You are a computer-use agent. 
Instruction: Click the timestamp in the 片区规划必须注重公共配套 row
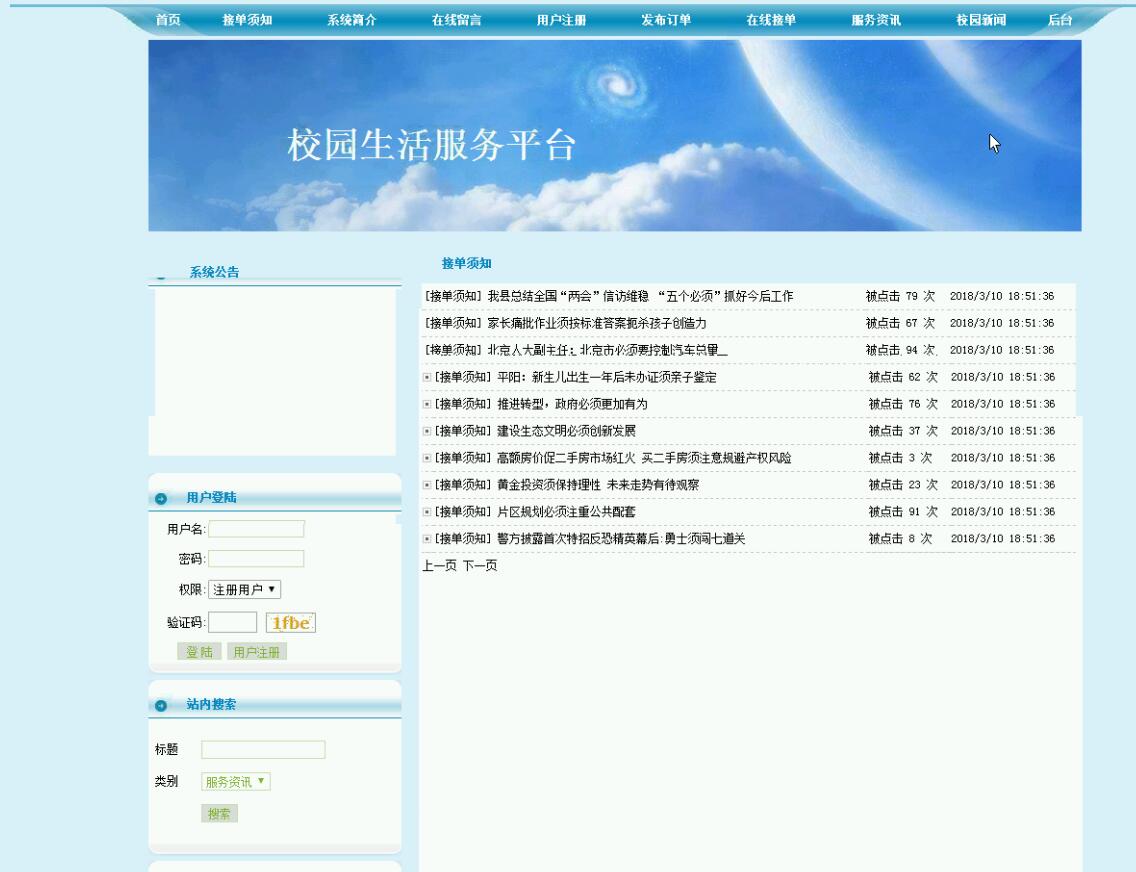(x=1003, y=512)
